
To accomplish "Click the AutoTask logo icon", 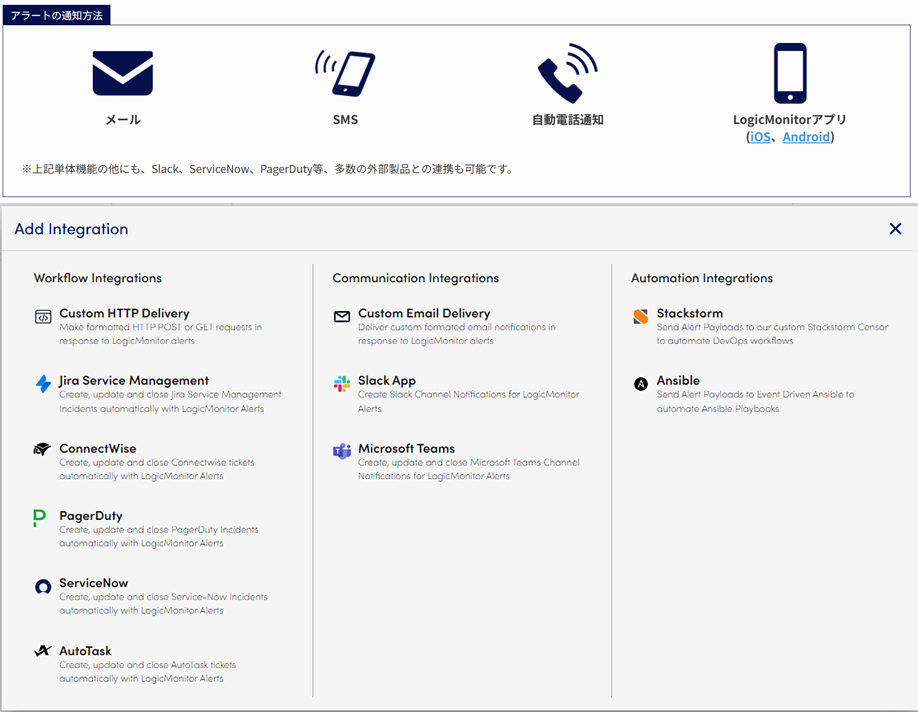I will coord(43,651).
